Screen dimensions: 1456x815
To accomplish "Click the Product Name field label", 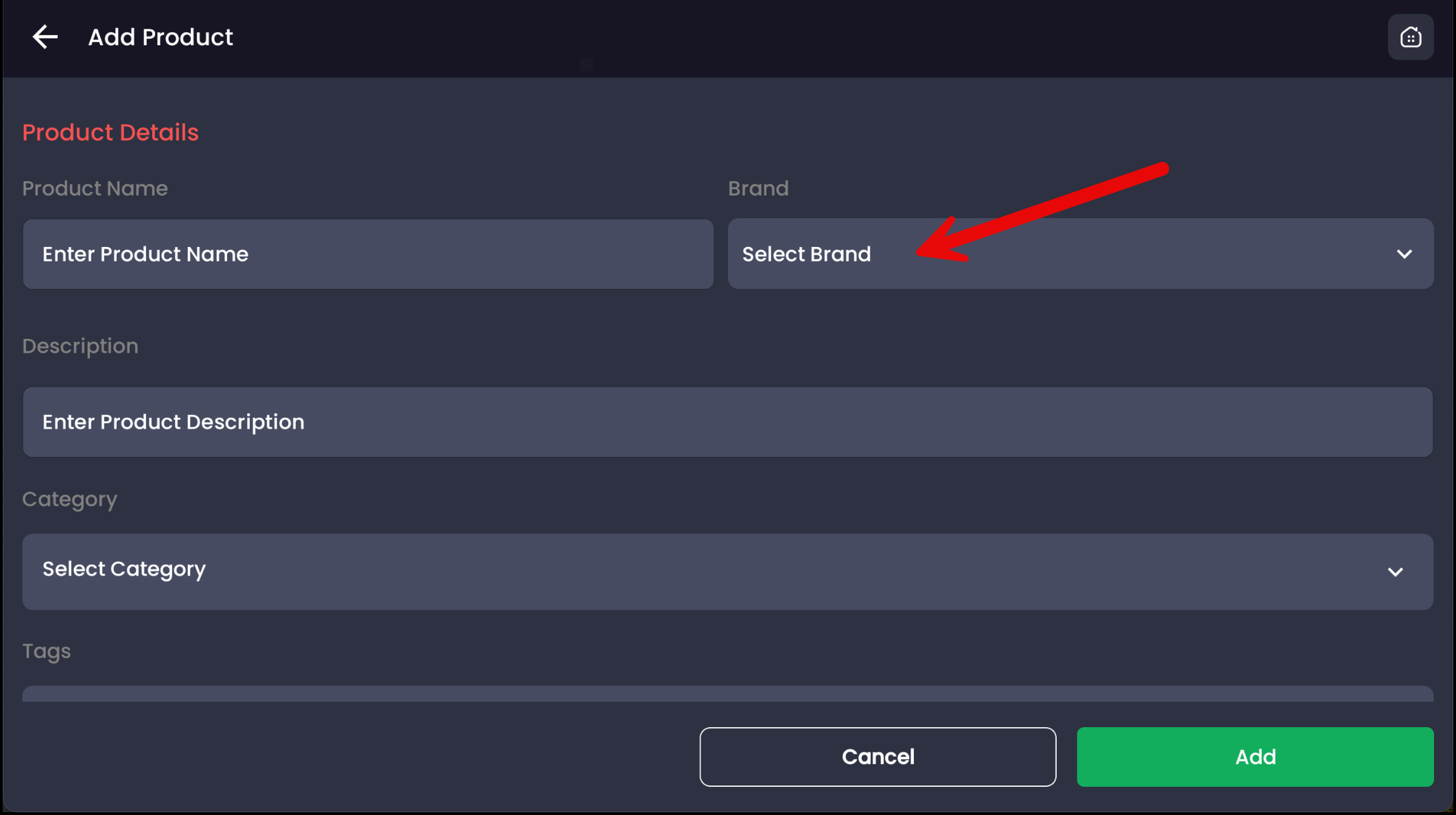I will [95, 189].
